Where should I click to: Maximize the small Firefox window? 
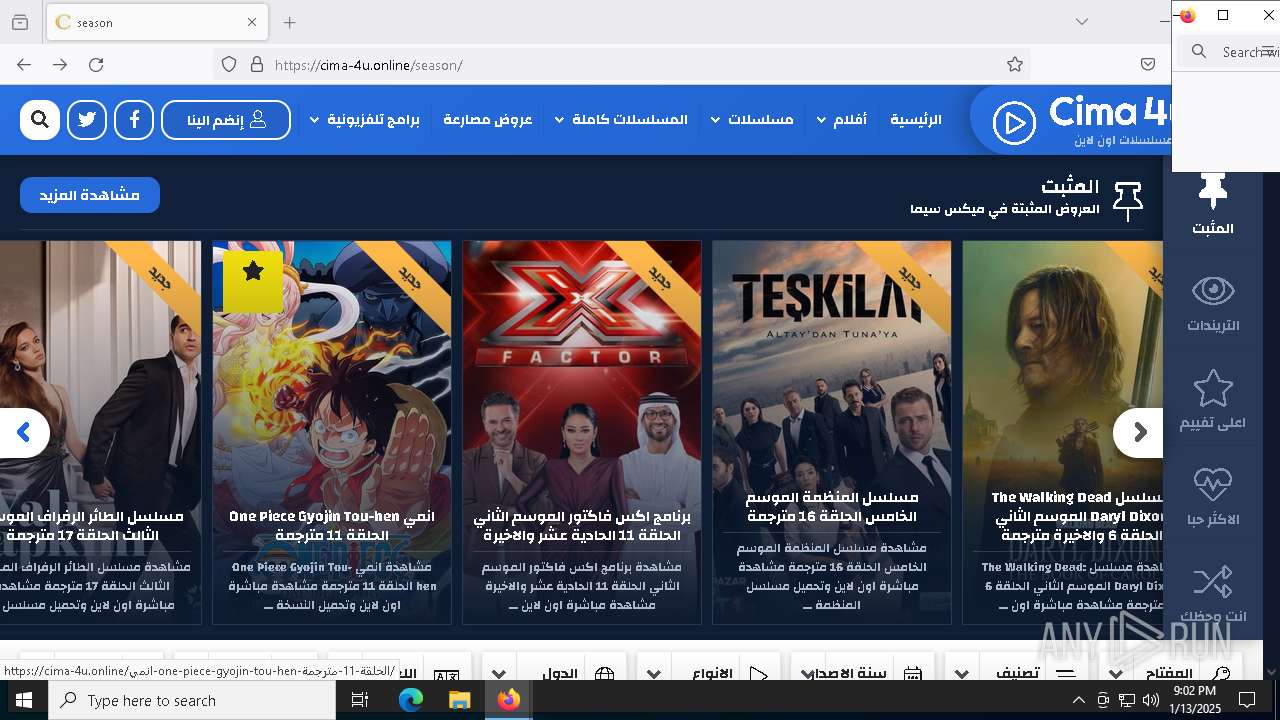point(1222,15)
